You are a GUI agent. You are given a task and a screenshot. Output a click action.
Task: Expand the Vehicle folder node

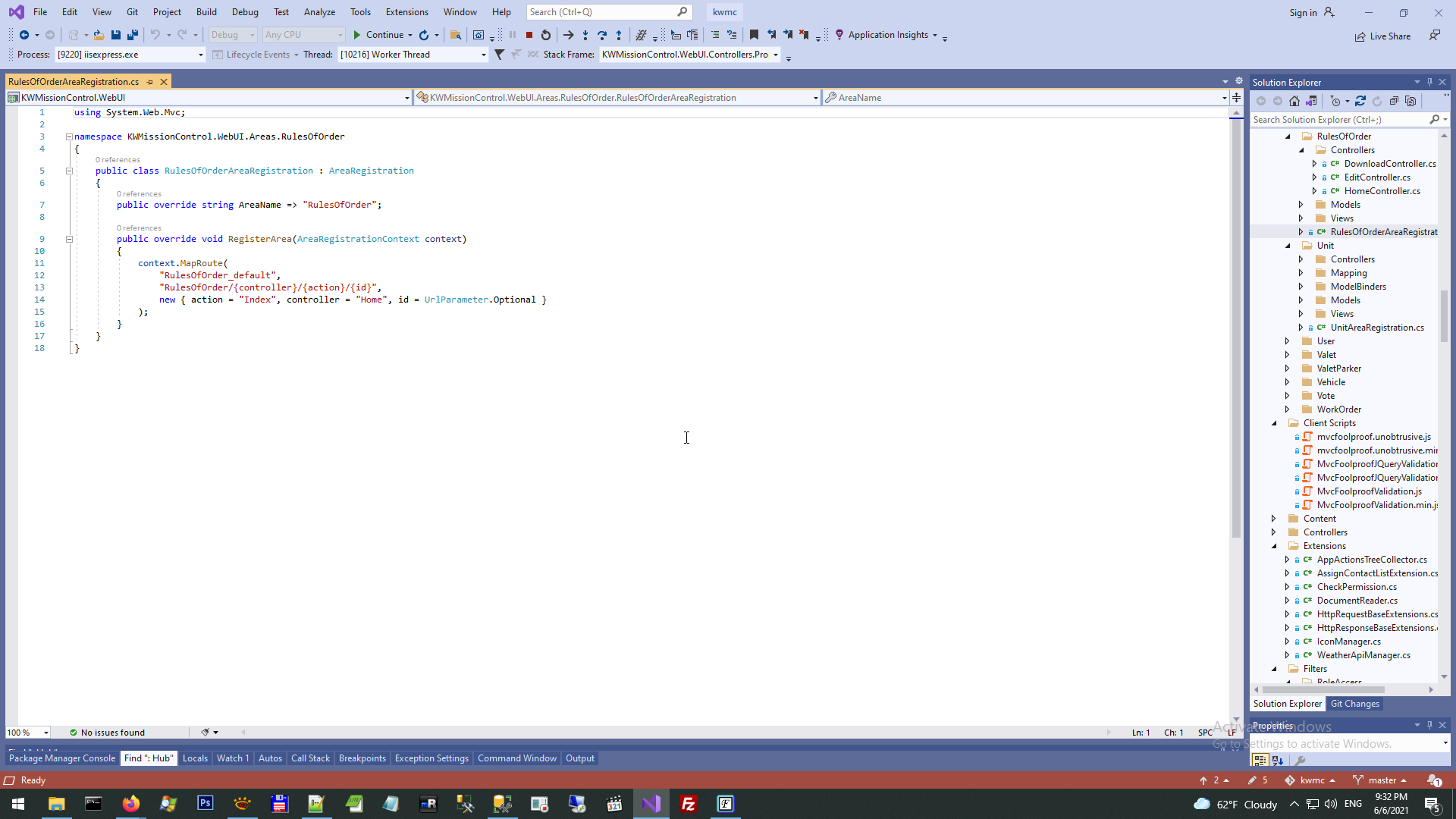[x=1287, y=382]
